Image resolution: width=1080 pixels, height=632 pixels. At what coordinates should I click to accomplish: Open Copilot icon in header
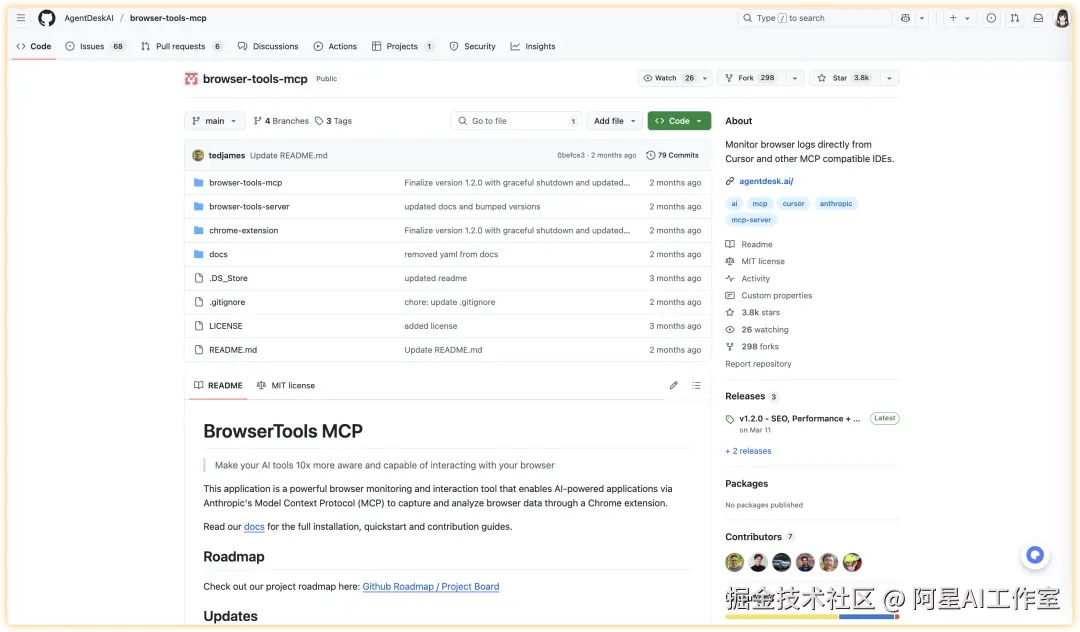point(905,18)
